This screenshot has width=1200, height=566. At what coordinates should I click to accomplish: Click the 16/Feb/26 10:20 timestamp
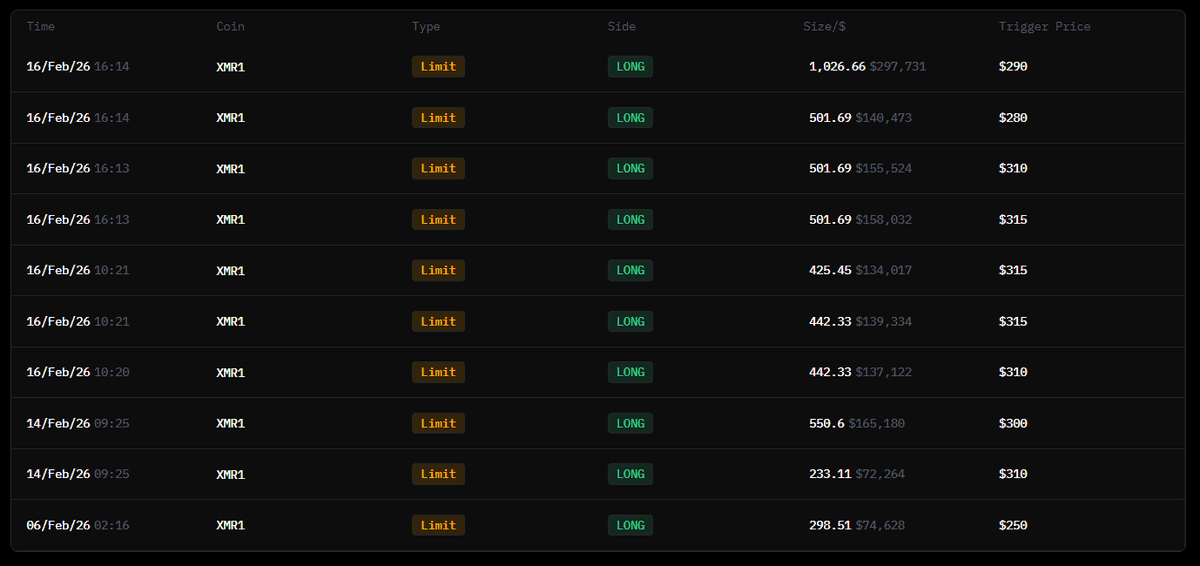(x=77, y=372)
